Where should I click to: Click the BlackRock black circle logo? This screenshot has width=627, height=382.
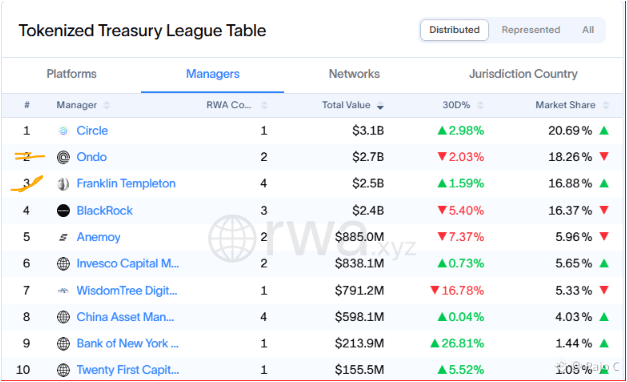click(63, 210)
